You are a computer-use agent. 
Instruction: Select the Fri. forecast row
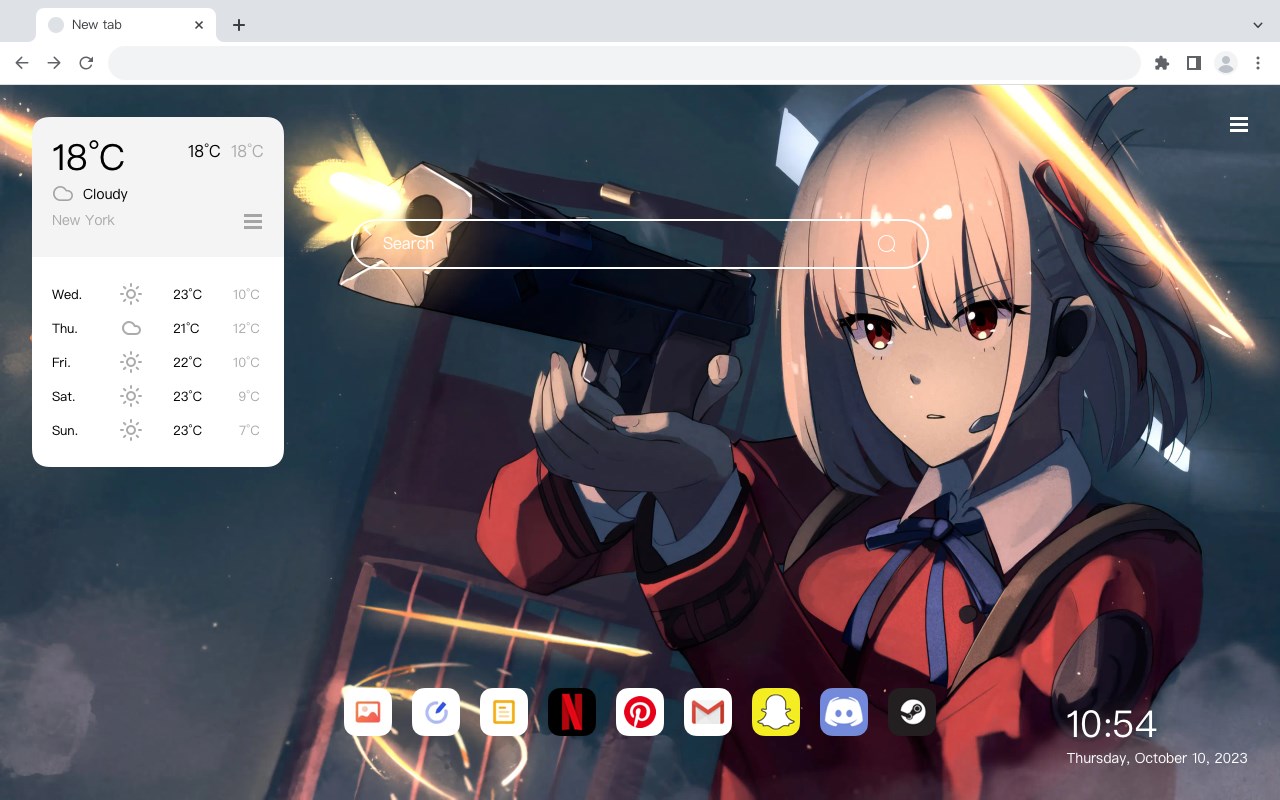pyautogui.click(x=158, y=362)
